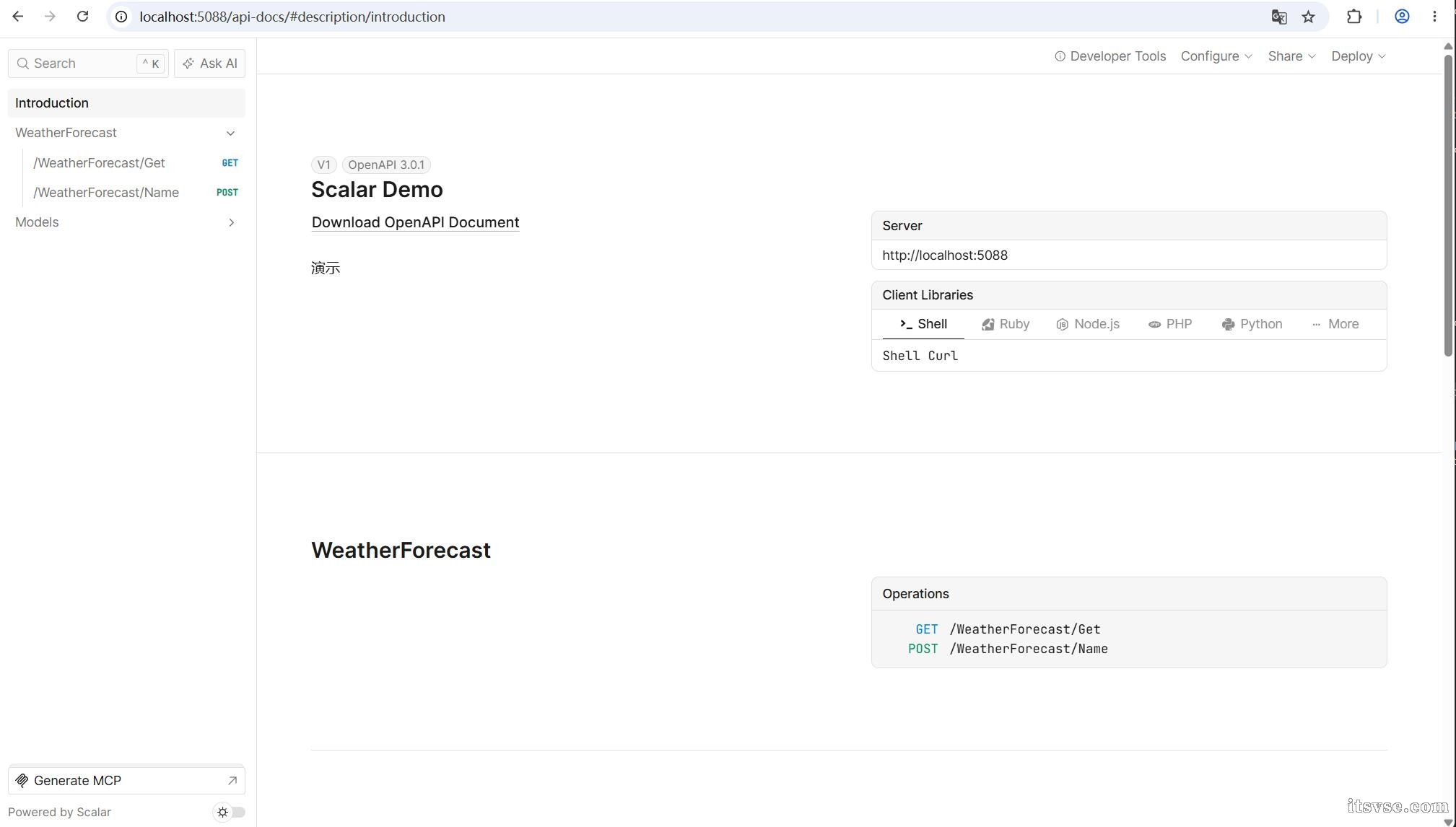The height and width of the screenshot is (827, 1456).
Task: Collapse the WeatherForecast sidebar section chevron
Action: 230,133
